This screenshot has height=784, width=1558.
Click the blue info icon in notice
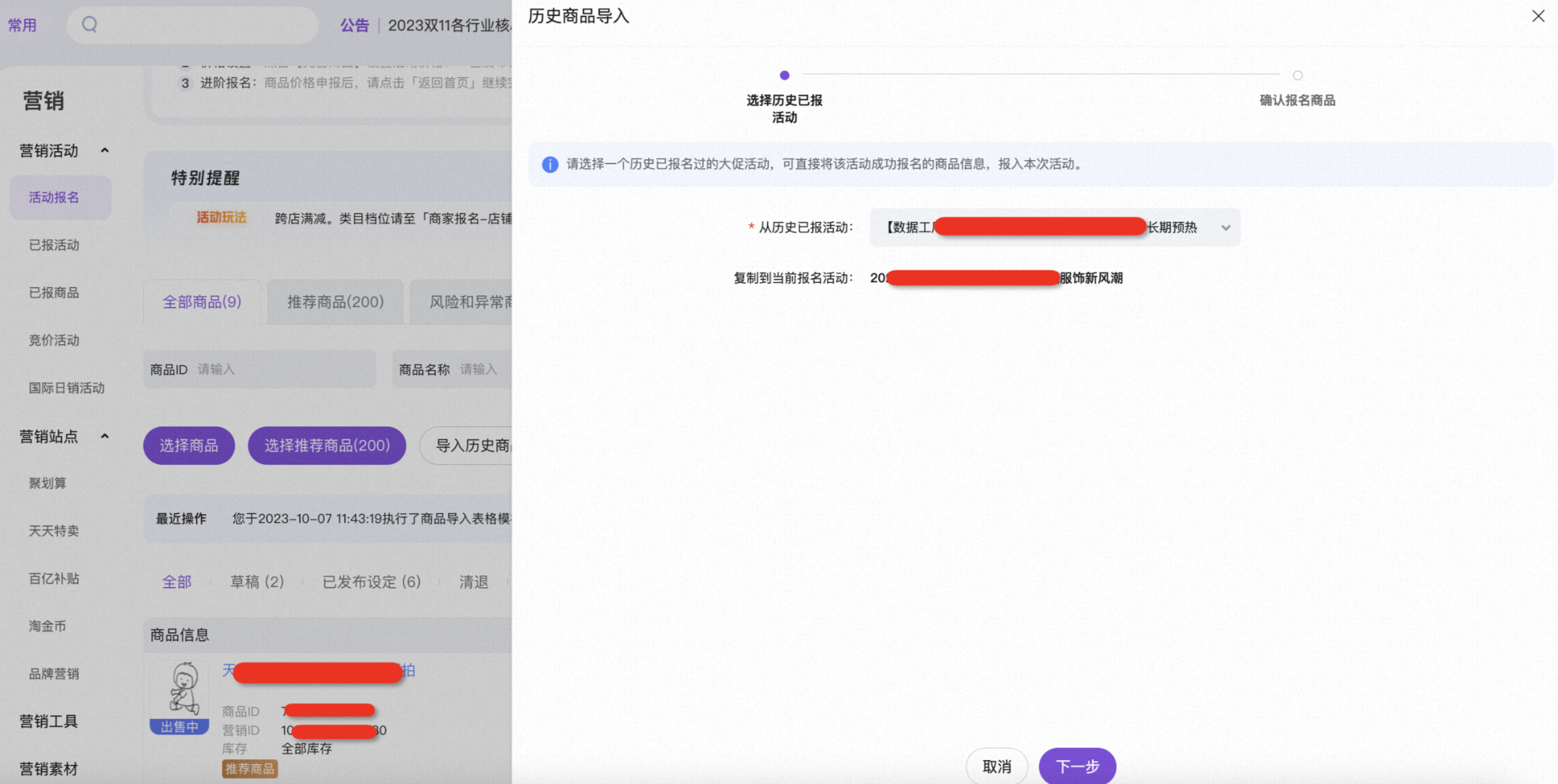(550, 164)
